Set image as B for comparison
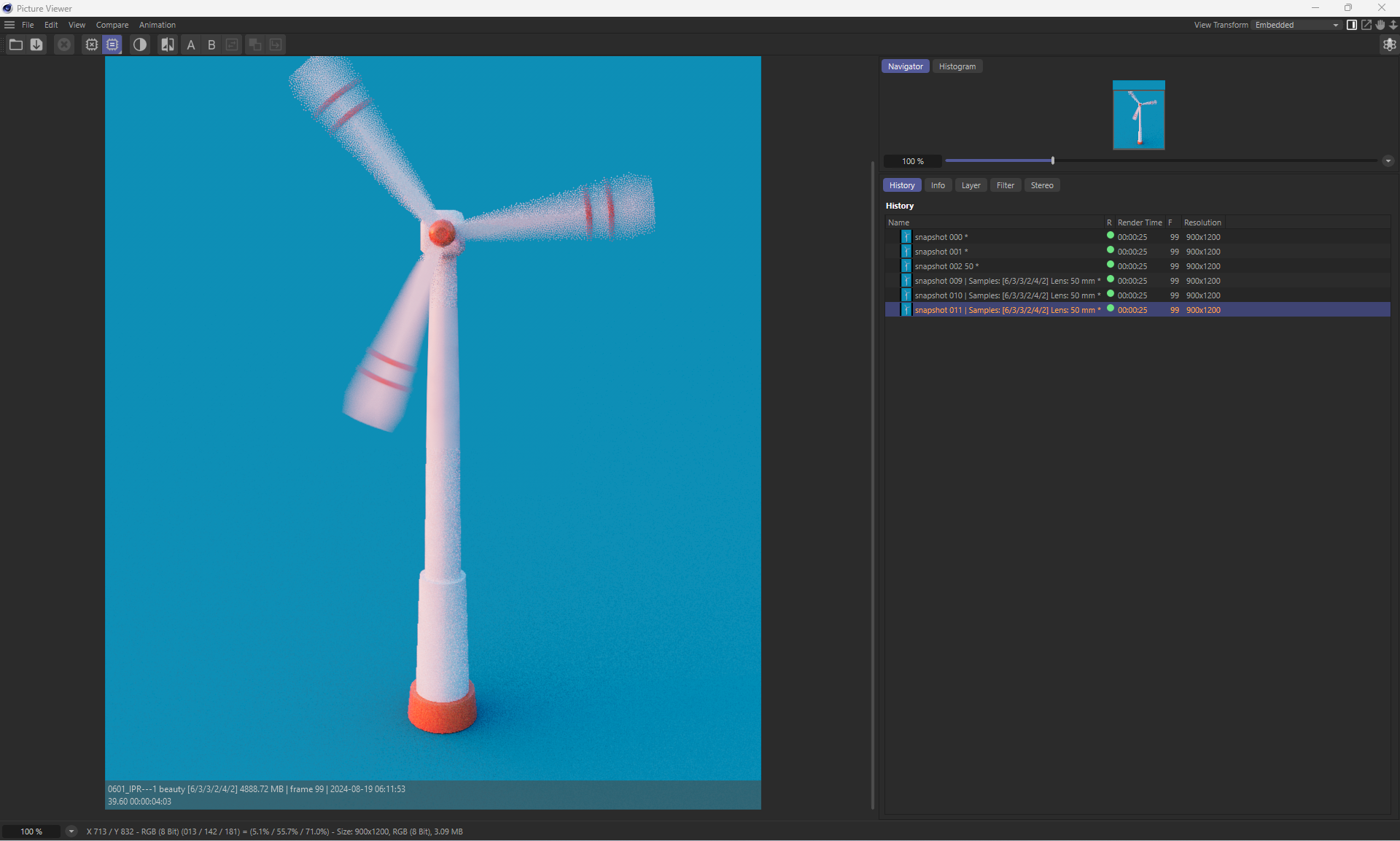This screenshot has height=841, width=1400. (x=211, y=44)
